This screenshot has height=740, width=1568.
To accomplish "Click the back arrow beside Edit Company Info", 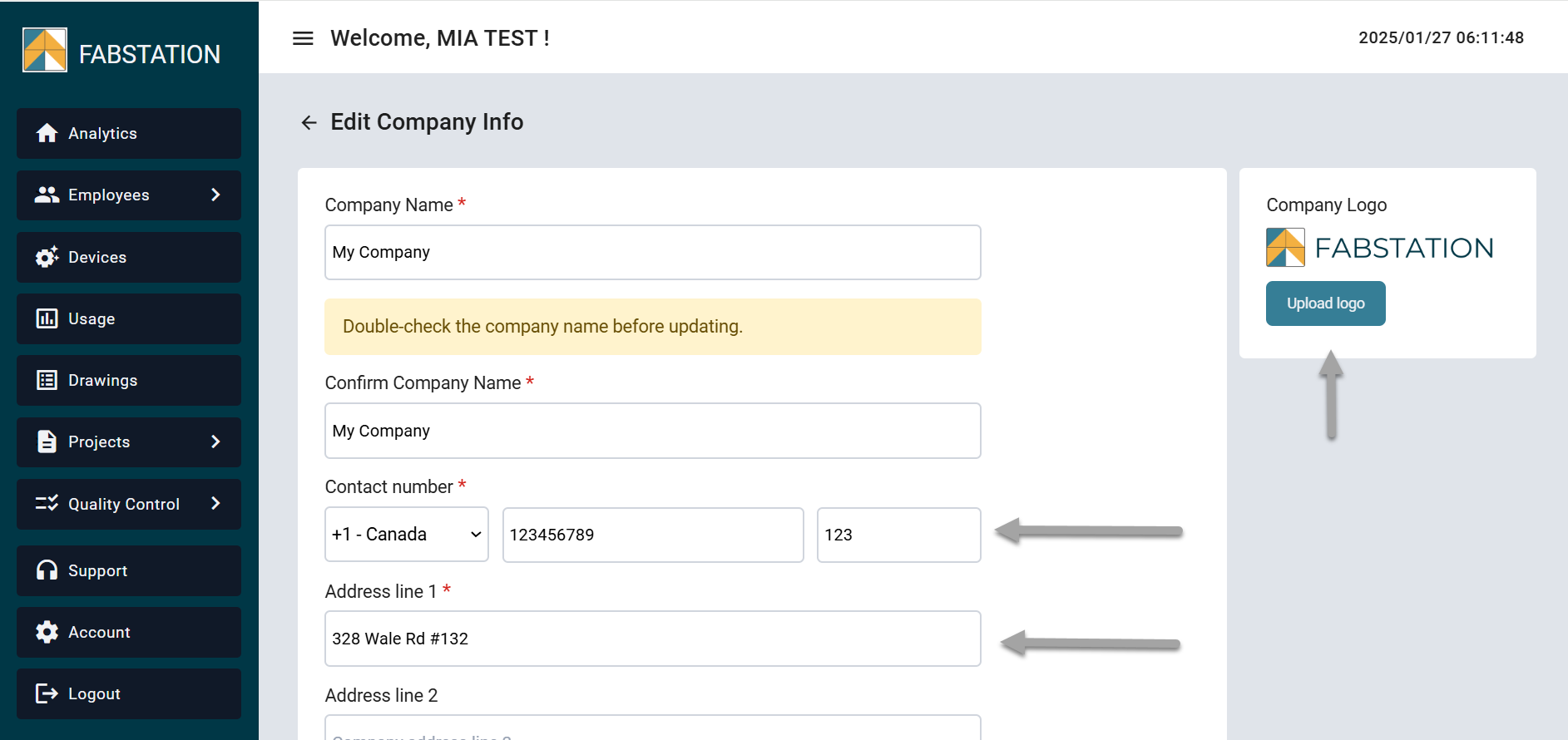I will click(309, 123).
